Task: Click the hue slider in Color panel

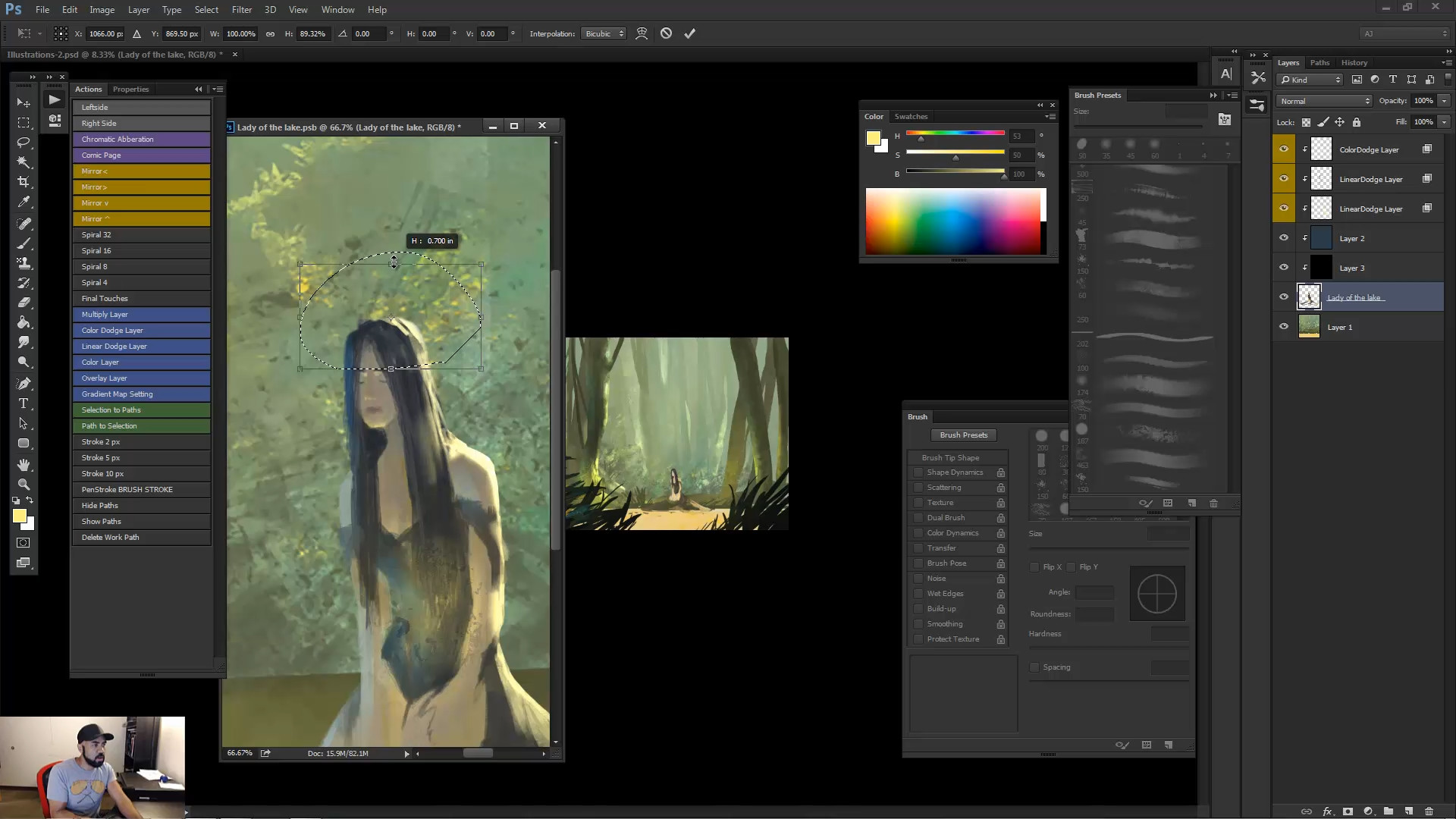Action: (955, 133)
